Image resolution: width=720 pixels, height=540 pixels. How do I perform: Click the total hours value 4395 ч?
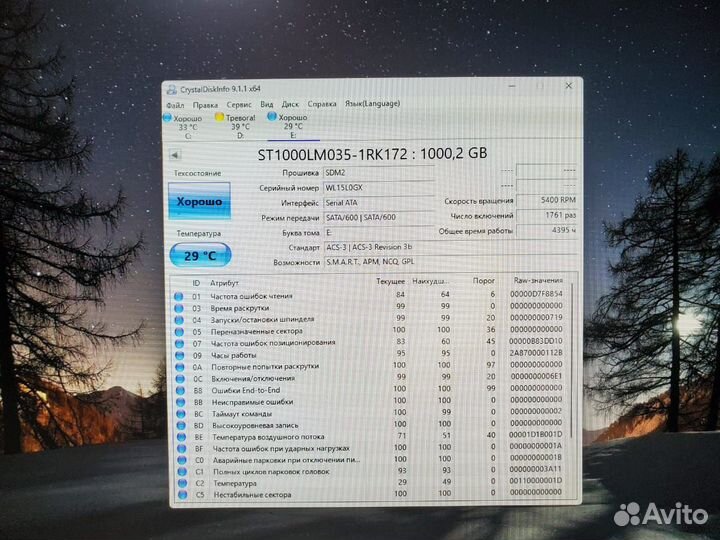click(546, 230)
